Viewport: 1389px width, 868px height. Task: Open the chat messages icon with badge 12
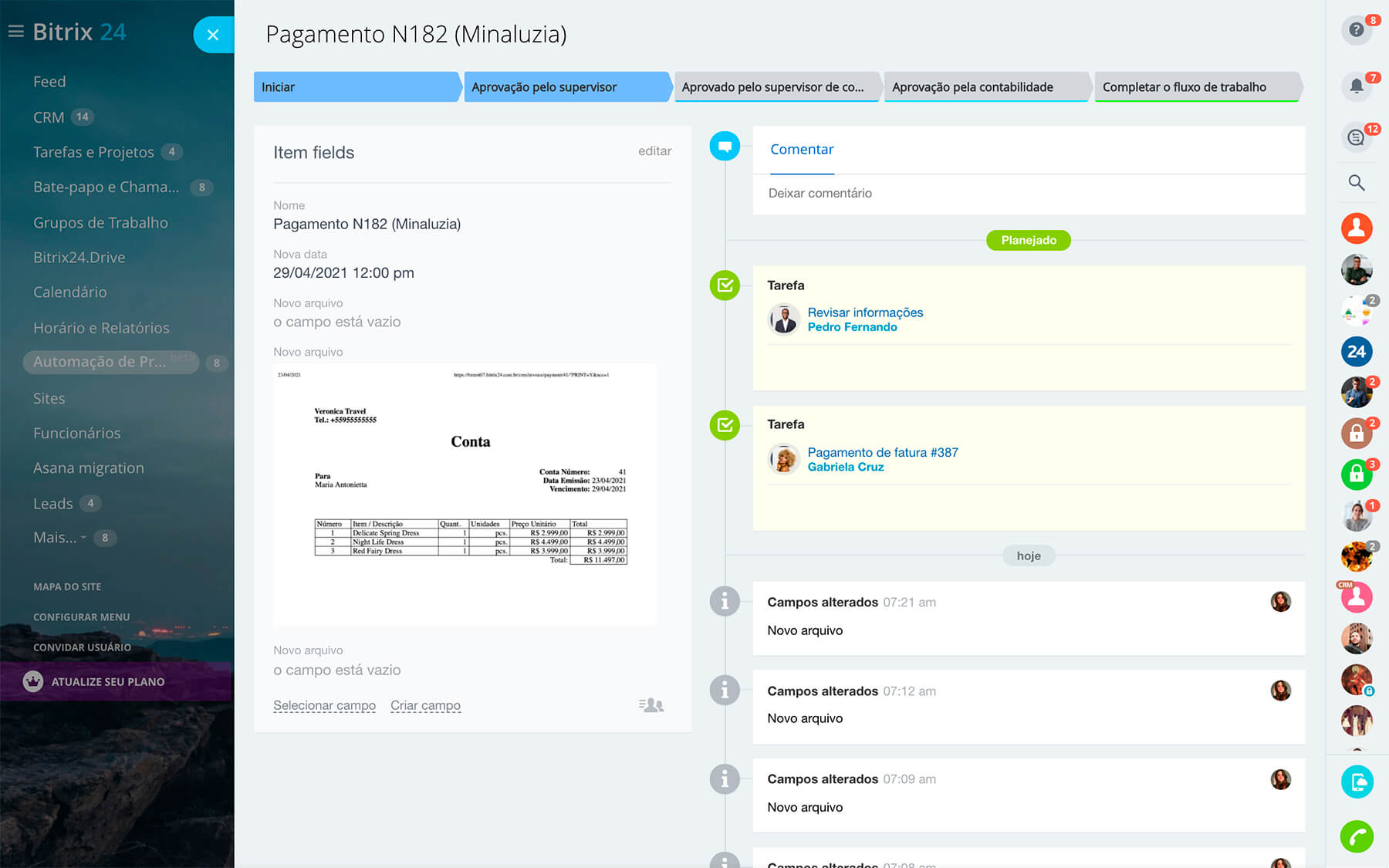(x=1356, y=137)
